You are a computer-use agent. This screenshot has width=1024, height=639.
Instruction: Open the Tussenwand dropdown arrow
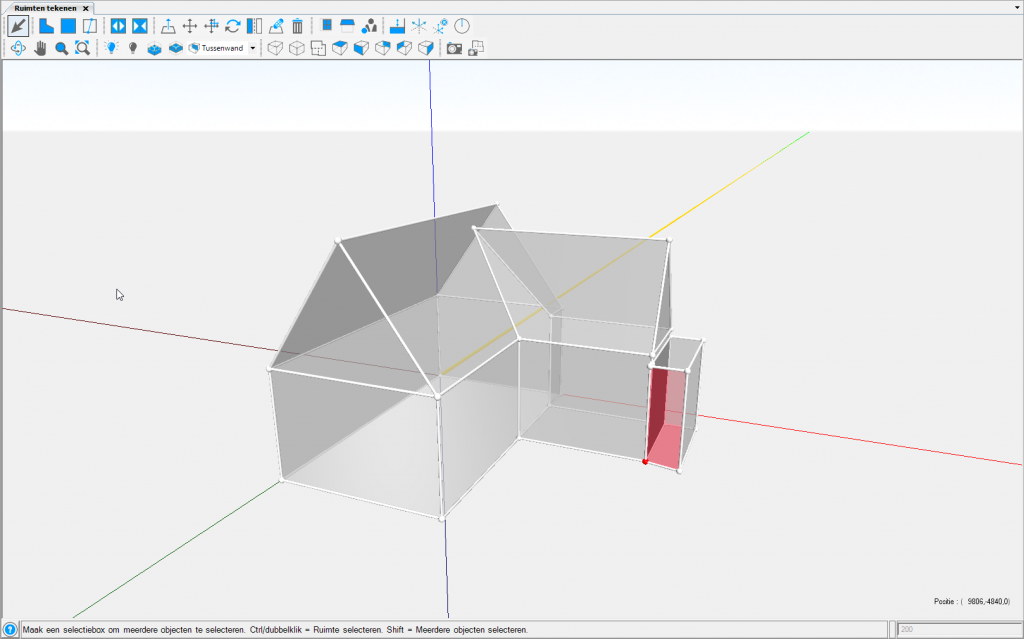[x=253, y=48]
